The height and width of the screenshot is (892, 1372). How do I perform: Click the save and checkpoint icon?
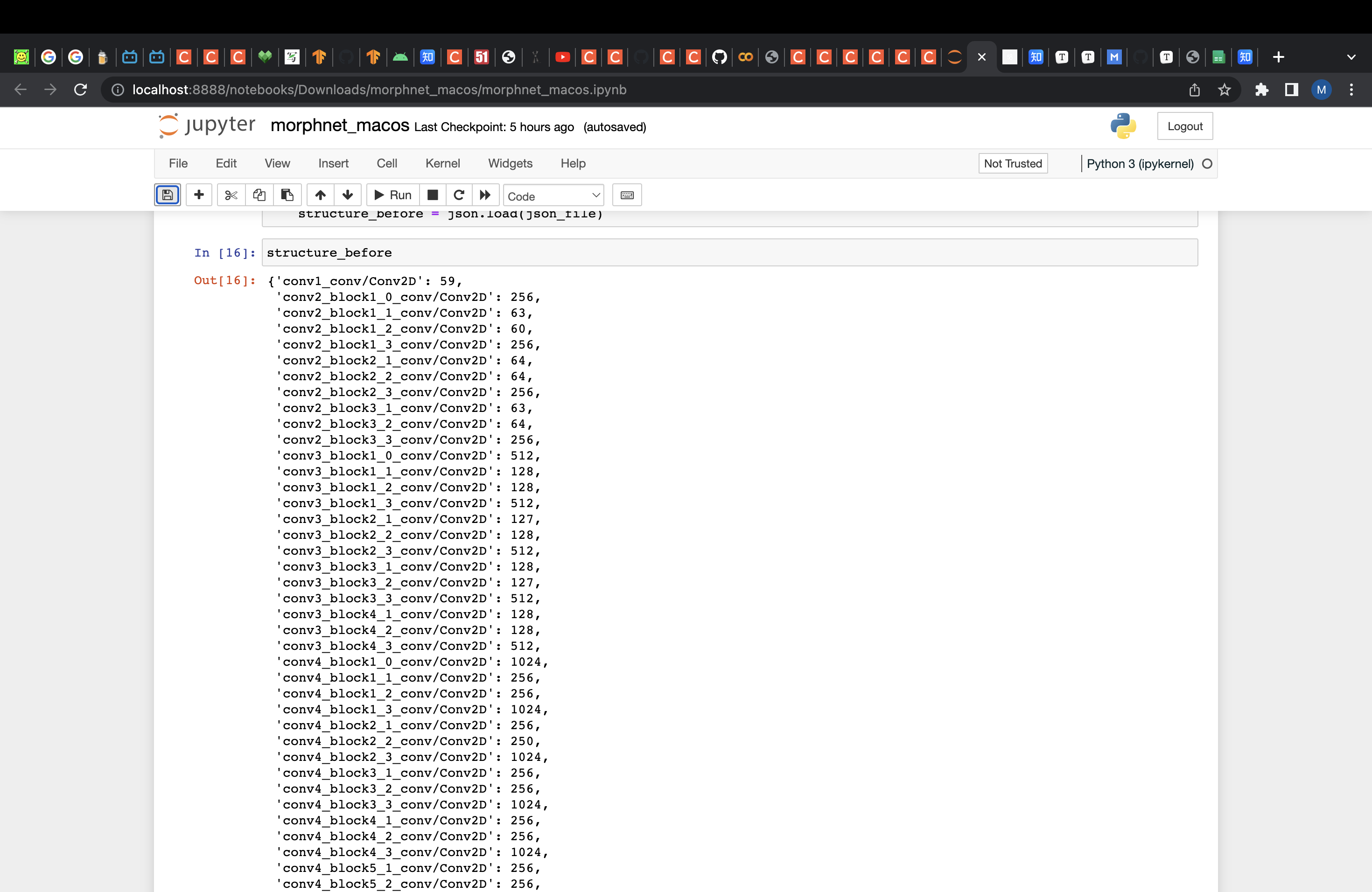167,195
